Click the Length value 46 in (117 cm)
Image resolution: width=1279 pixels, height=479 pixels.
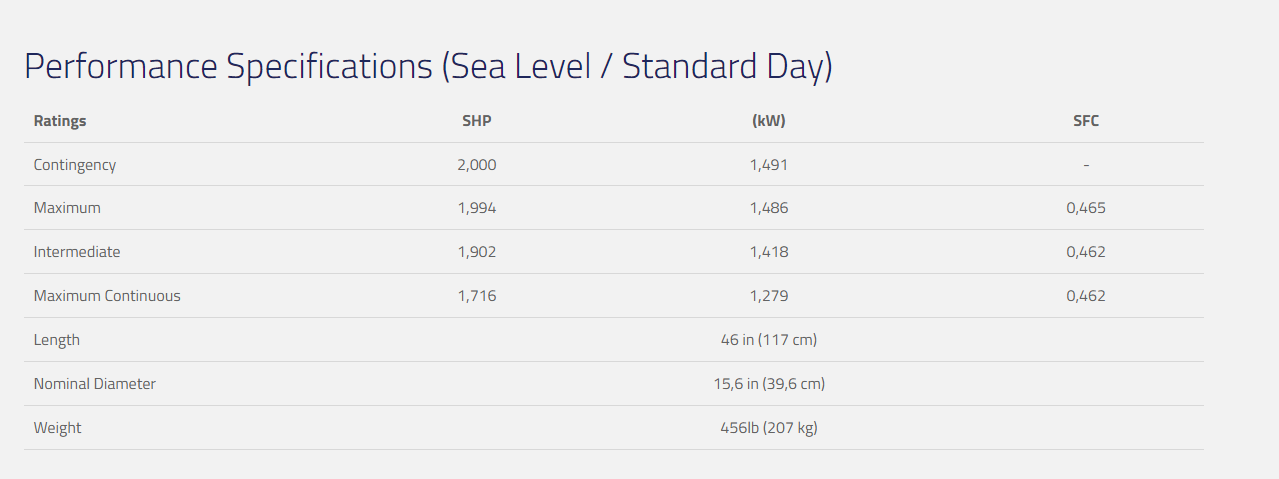click(769, 340)
